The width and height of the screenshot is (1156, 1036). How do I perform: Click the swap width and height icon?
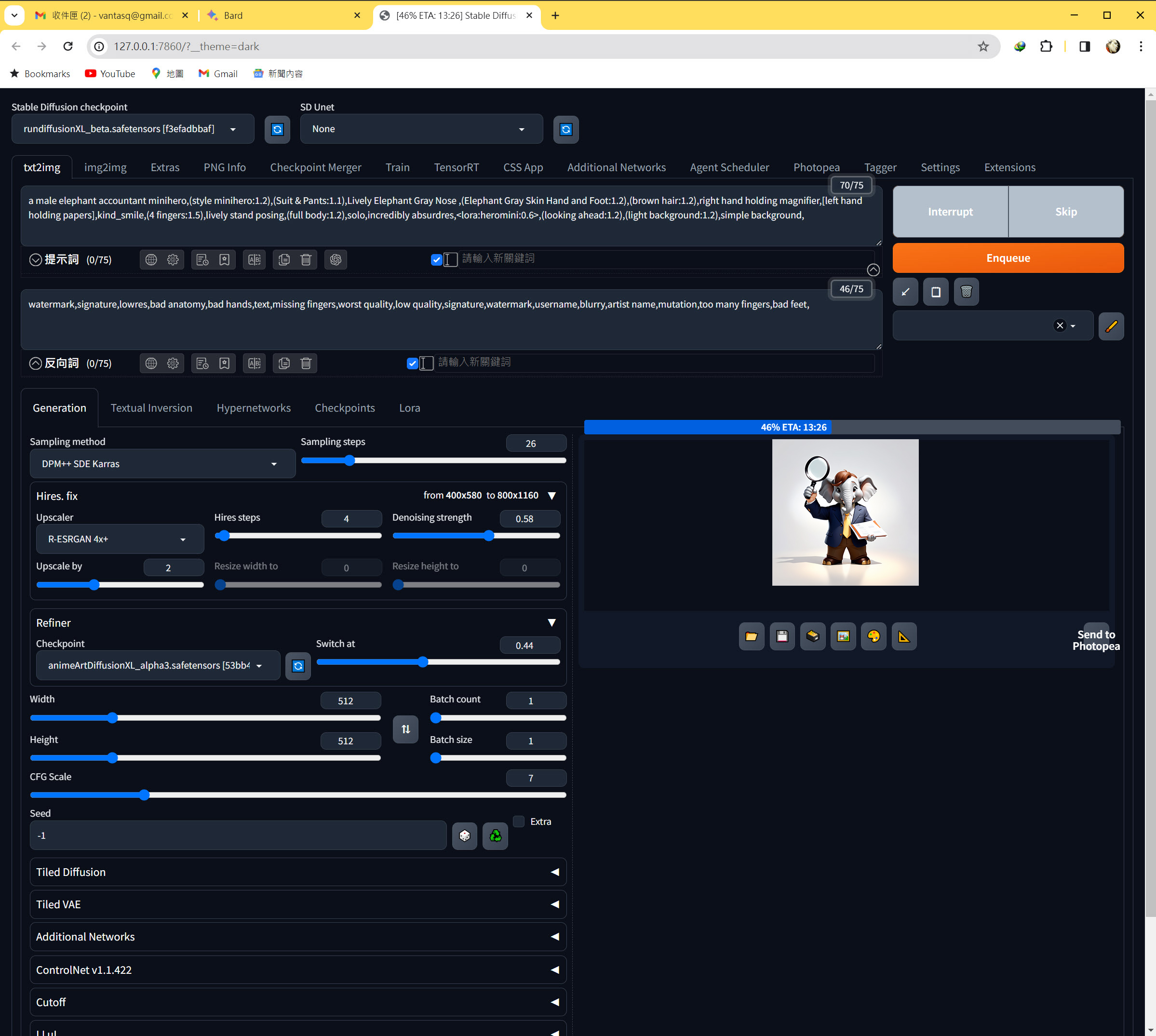[405, 729]
